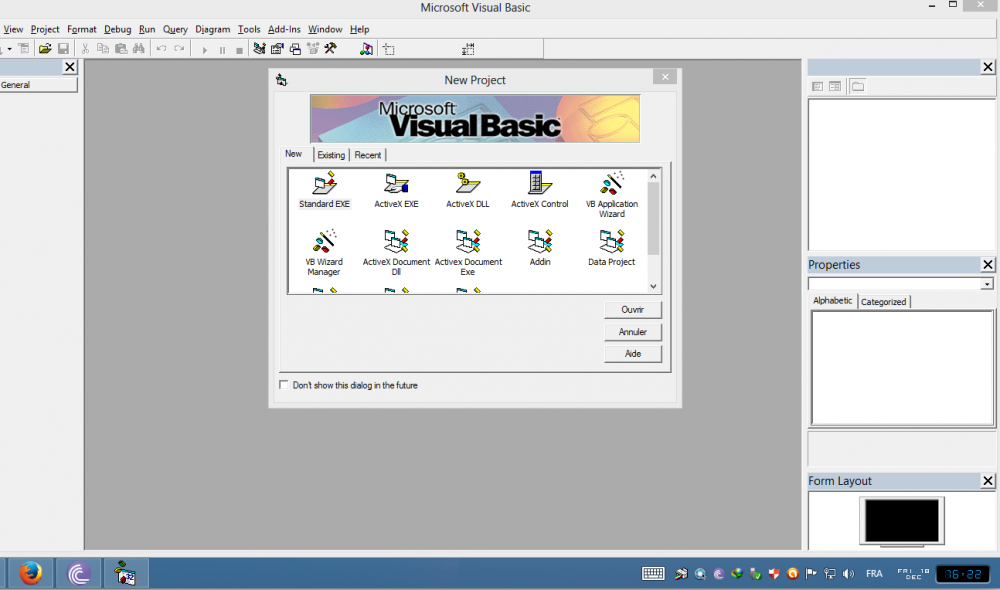Click the Toggle Folders icon in Project panel
Viewport: 1000px width, 590px height.
point(858,86)
